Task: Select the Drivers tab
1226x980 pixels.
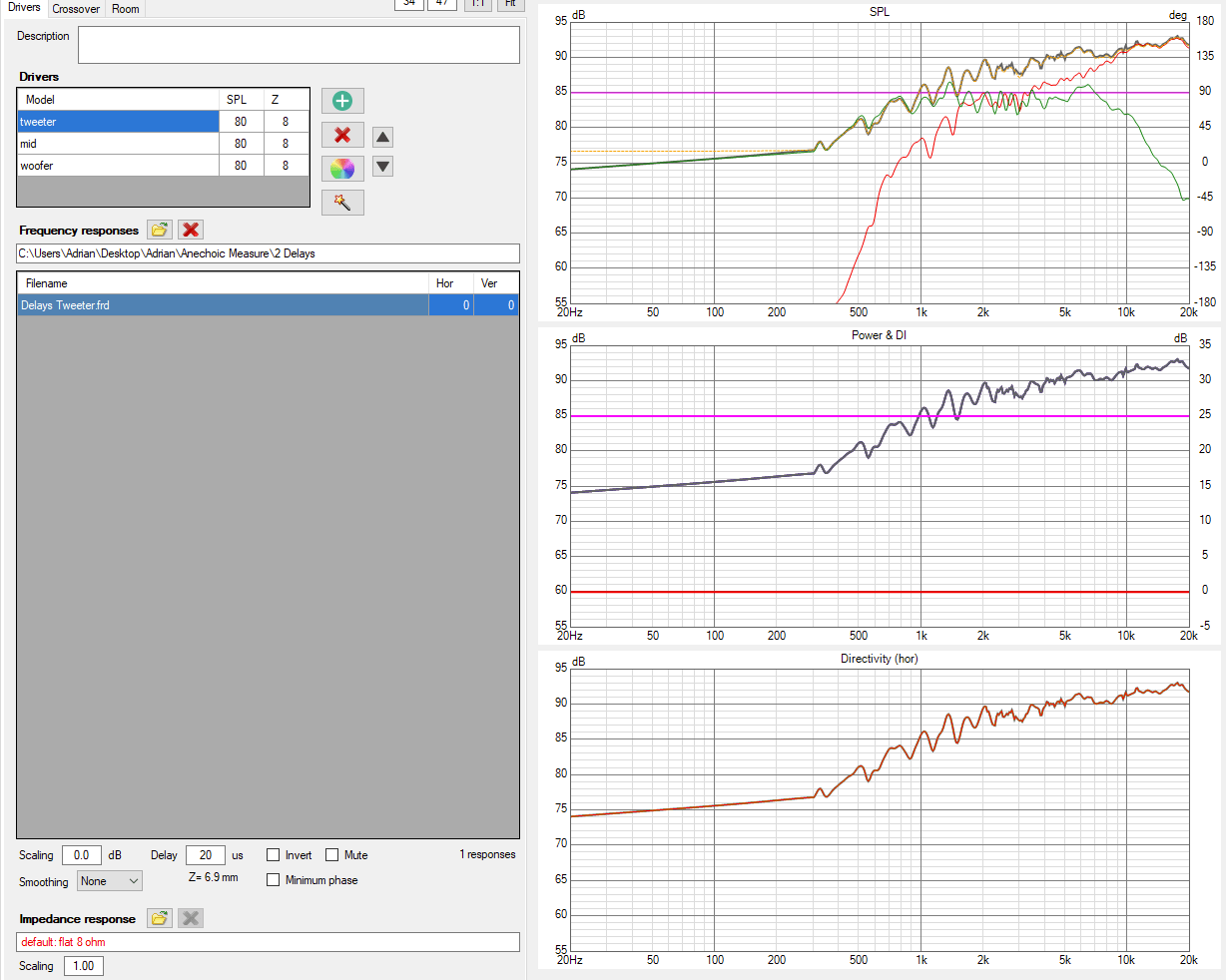Action: (24, 8)
